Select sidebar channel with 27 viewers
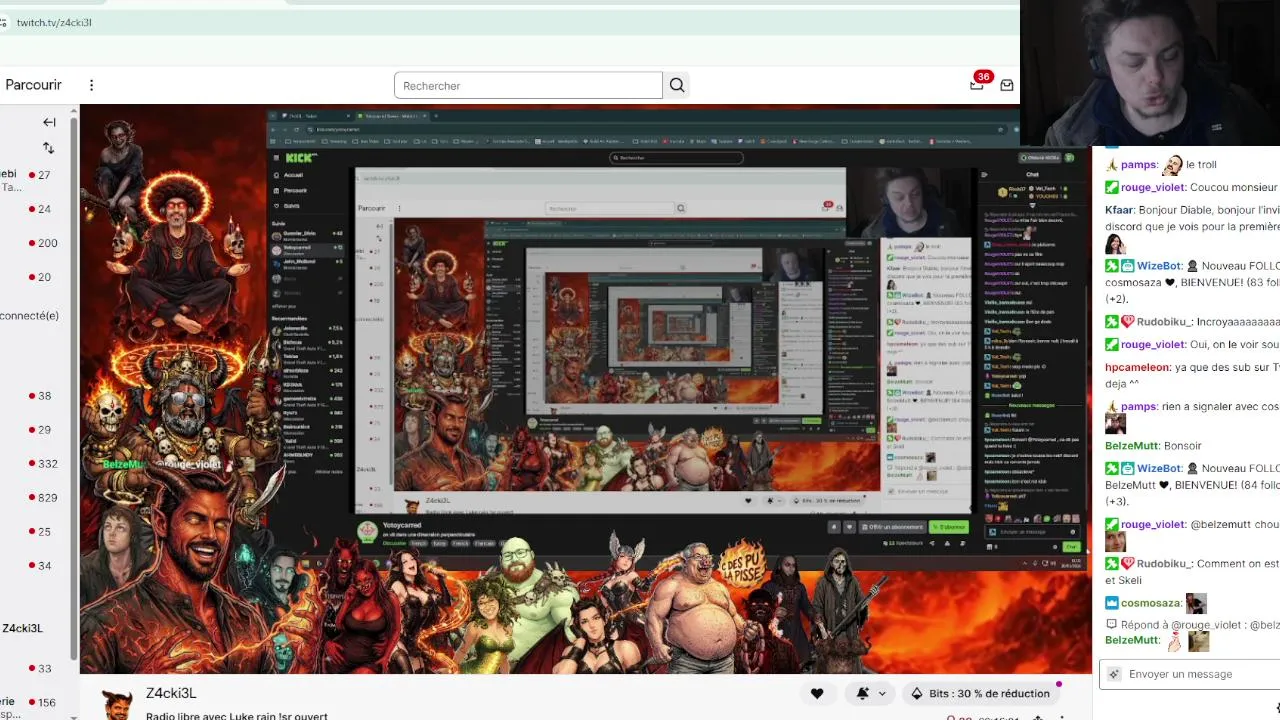 click(40, 175)
